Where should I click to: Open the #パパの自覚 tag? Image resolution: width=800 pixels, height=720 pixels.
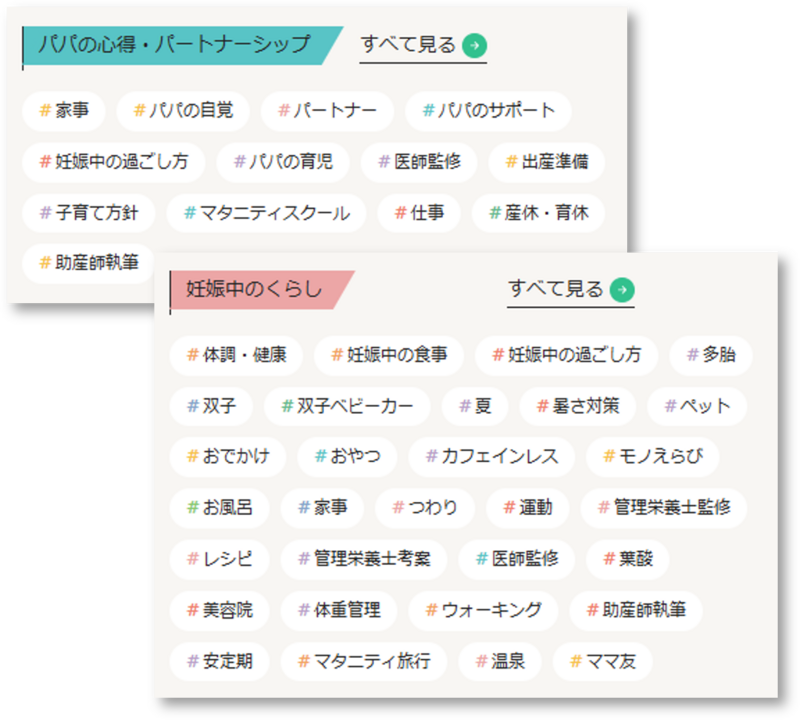(x=183, y=110)
